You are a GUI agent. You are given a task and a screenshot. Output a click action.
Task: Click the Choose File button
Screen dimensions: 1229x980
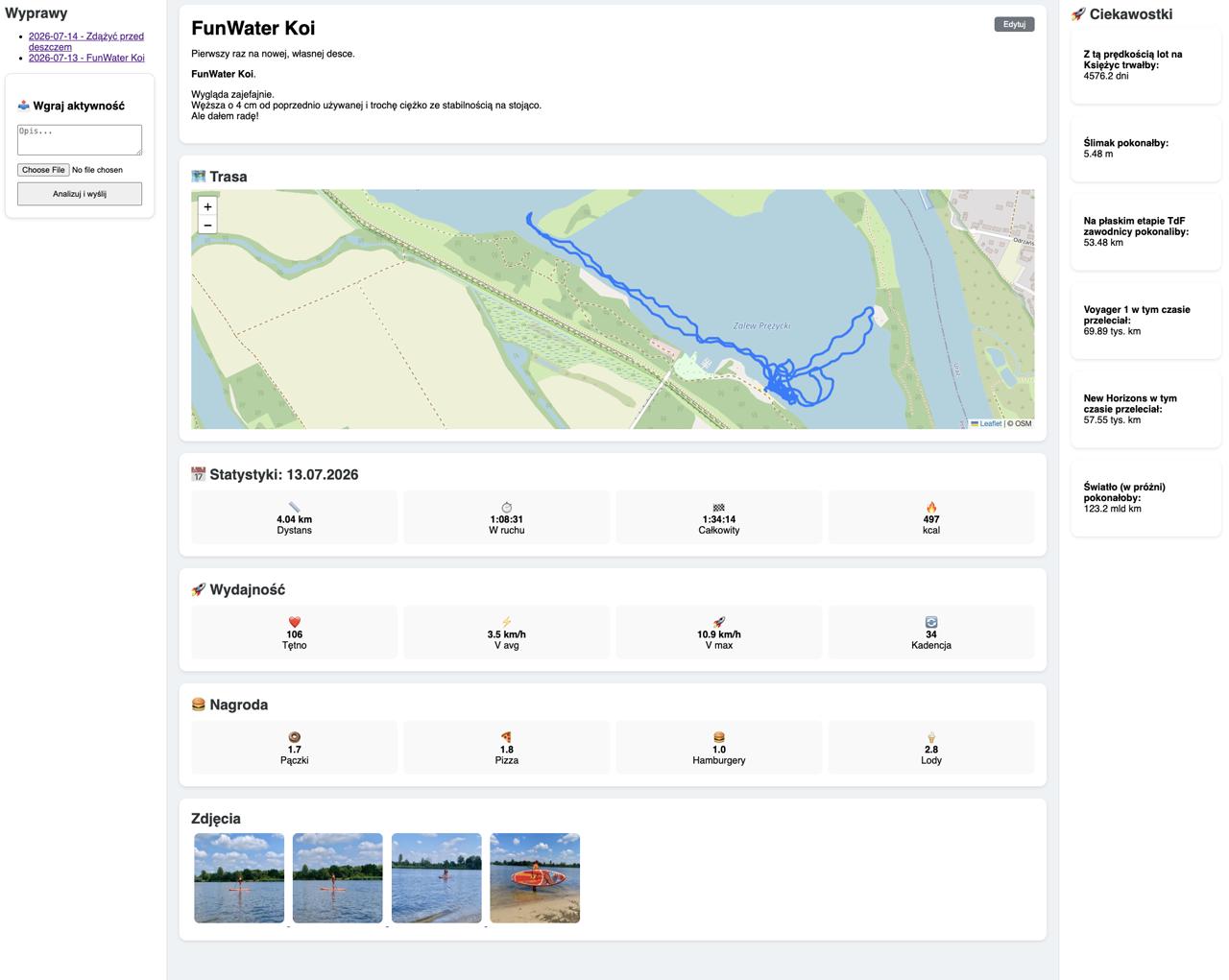pos(43,170)
